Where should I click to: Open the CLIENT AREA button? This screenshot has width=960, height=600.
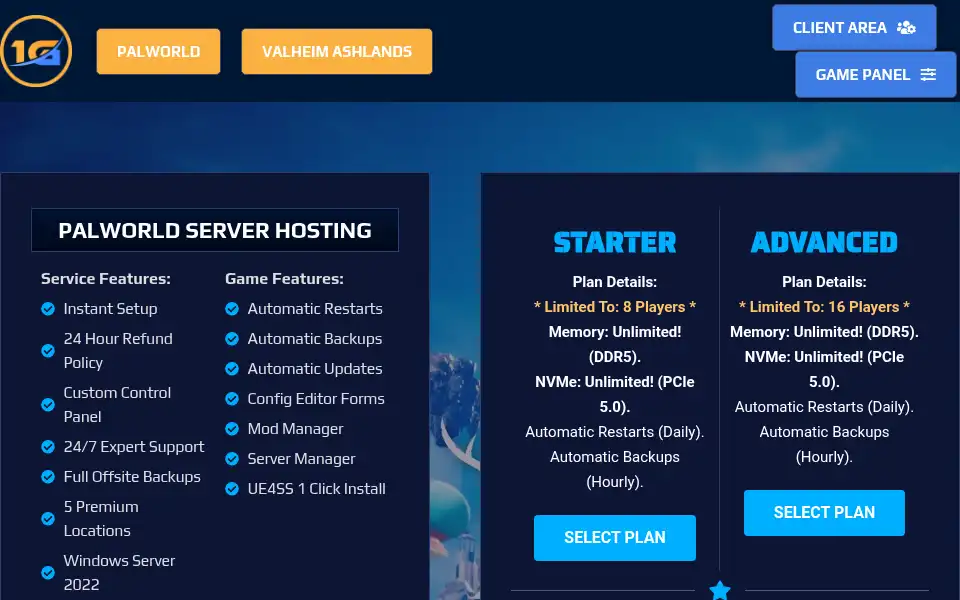pyautogui.click(x=854, y=28)
